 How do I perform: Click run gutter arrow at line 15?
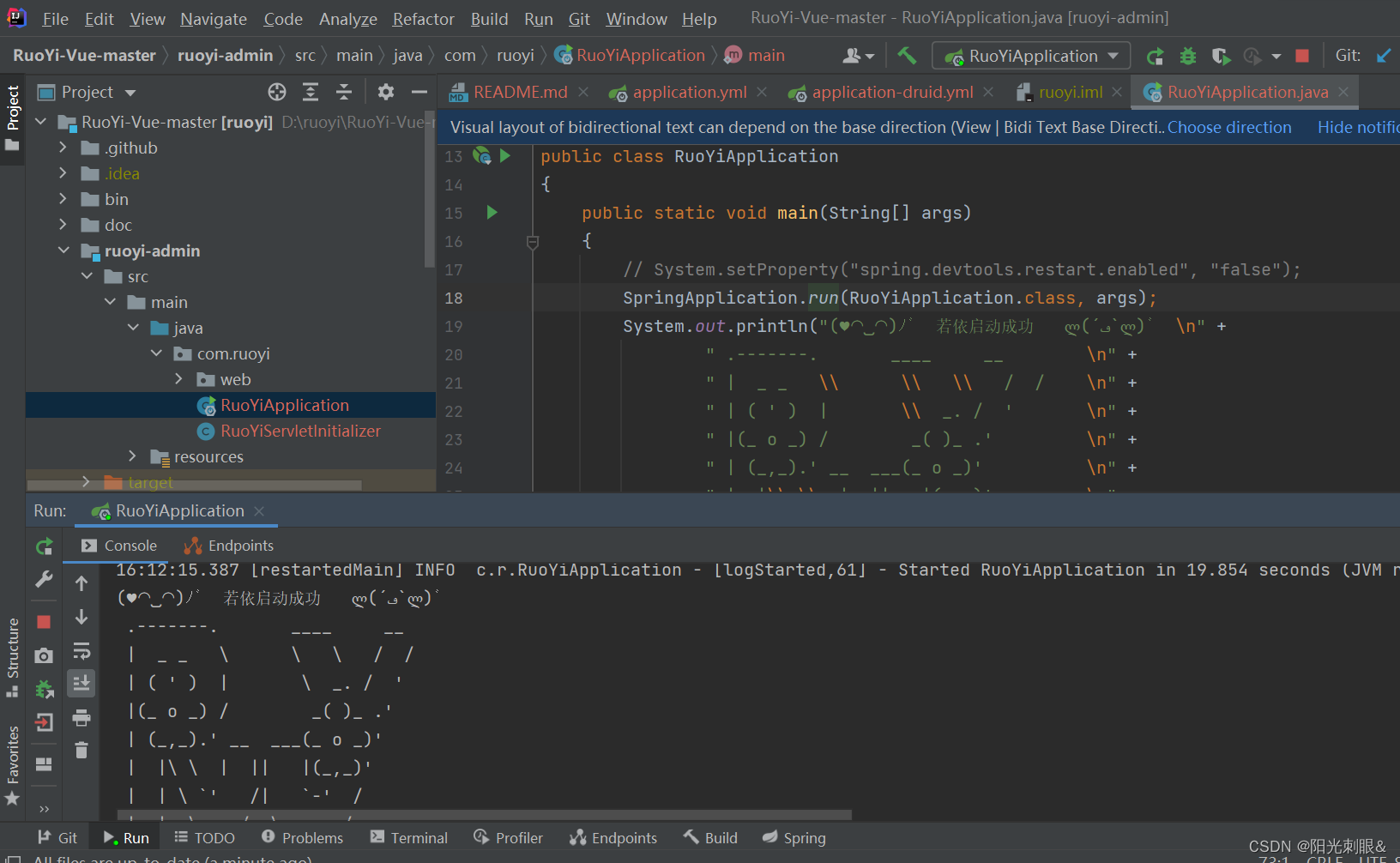(x=492, y=212)
